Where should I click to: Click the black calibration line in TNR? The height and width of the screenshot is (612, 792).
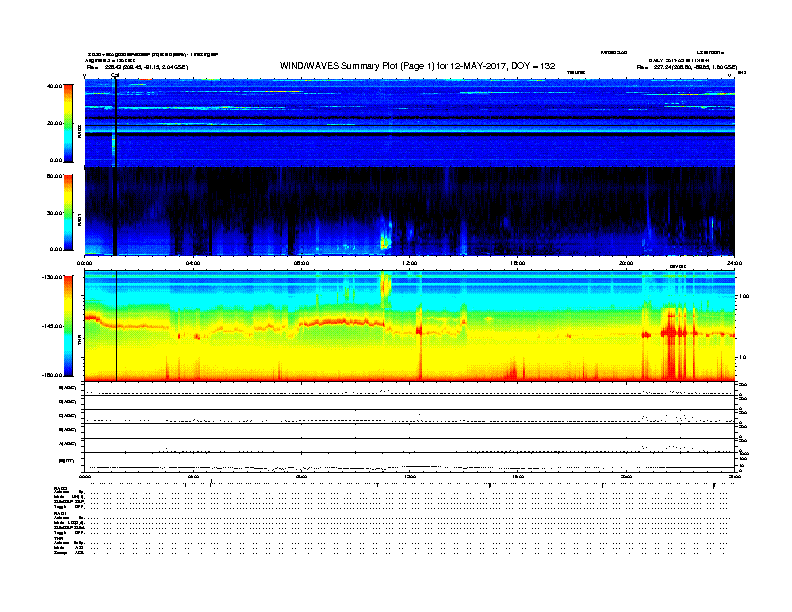click(117, 326)
